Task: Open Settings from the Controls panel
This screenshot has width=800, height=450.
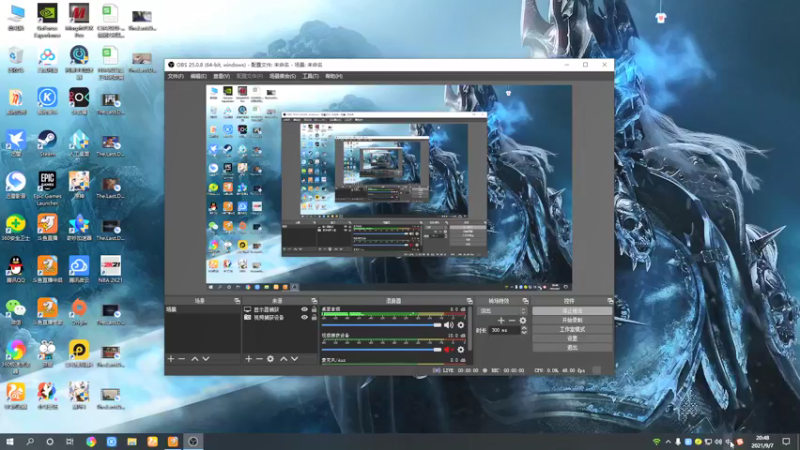Action: click(572, 338)
